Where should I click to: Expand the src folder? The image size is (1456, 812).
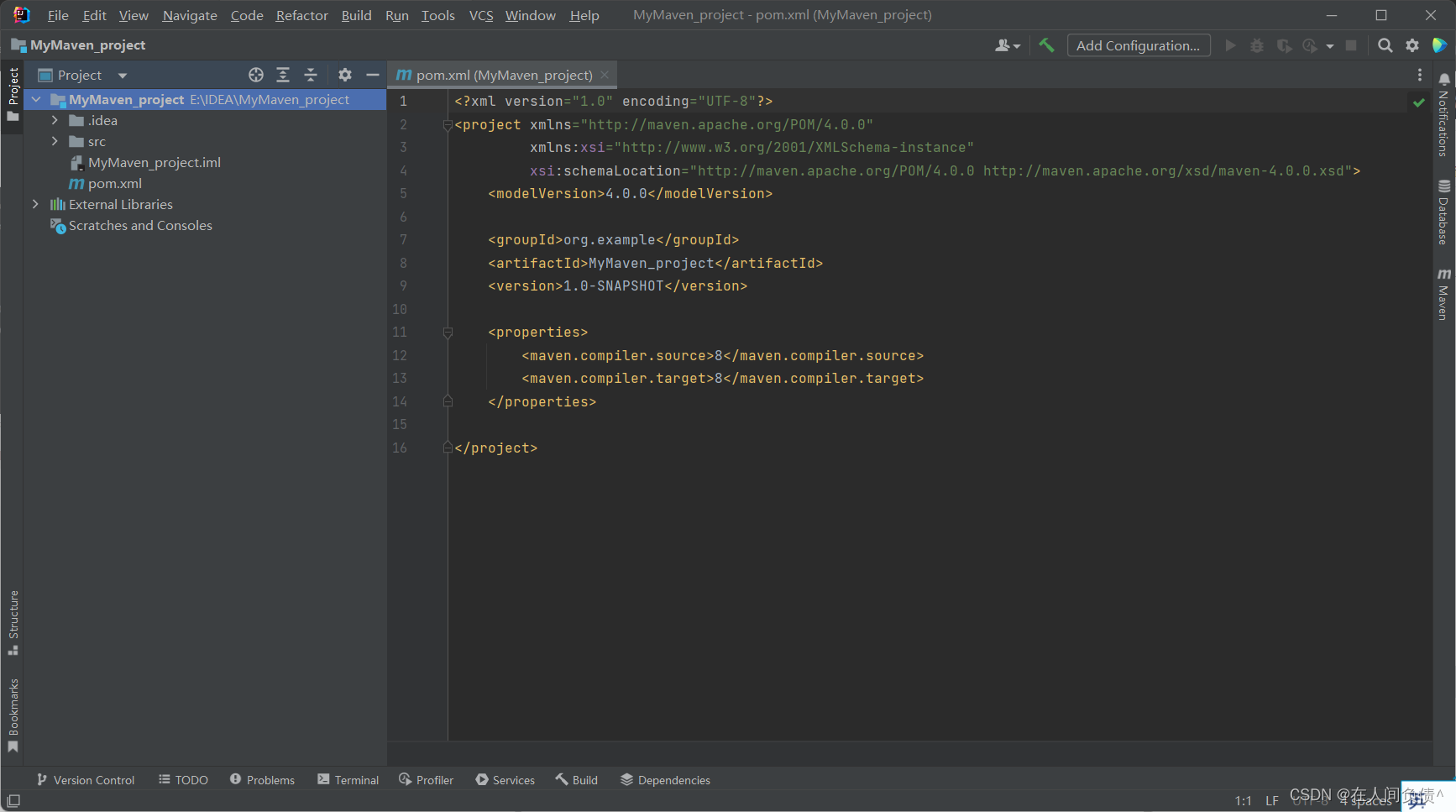[55, 142]
